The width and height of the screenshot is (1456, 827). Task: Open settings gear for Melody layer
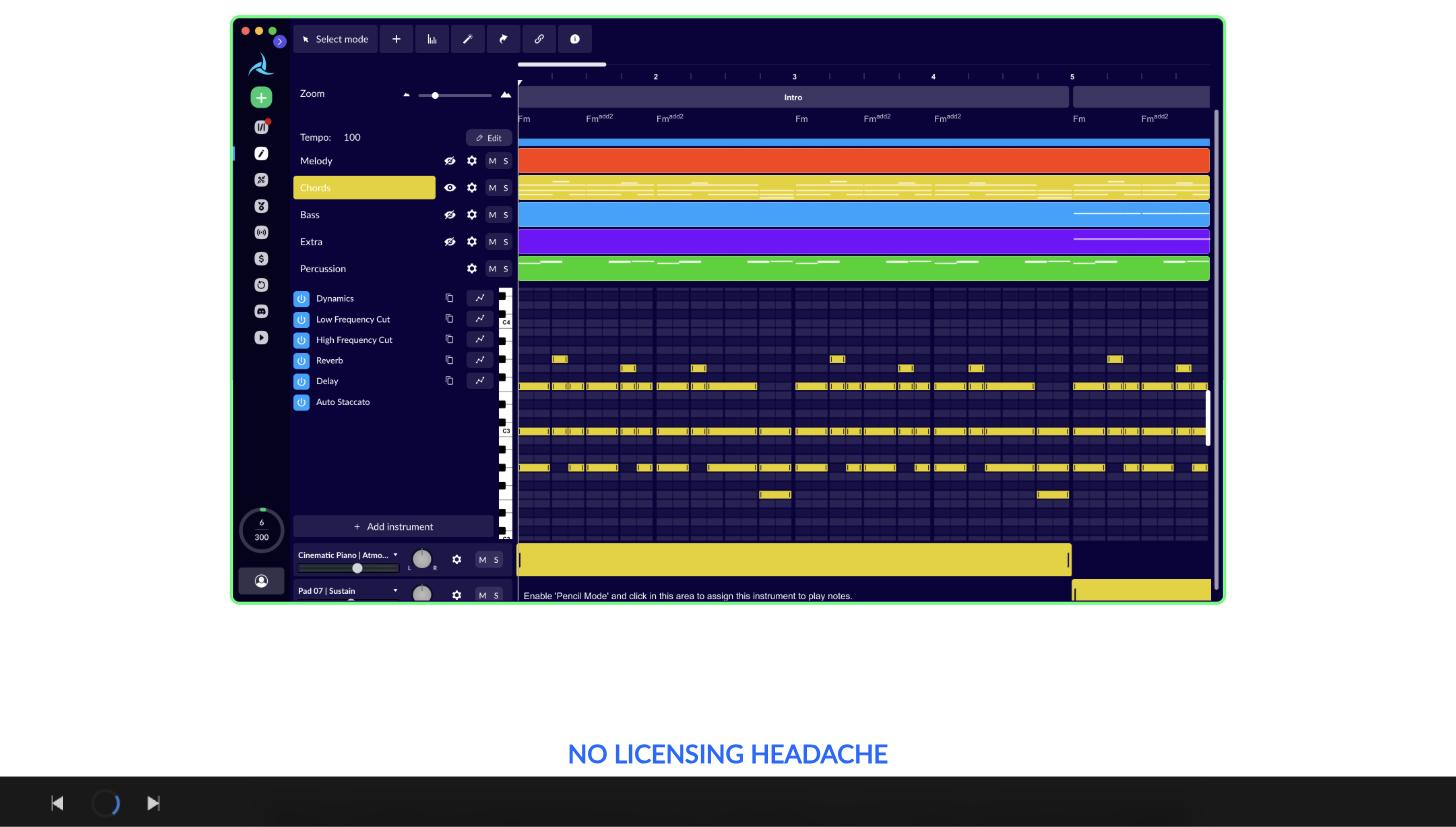(472, 161)
